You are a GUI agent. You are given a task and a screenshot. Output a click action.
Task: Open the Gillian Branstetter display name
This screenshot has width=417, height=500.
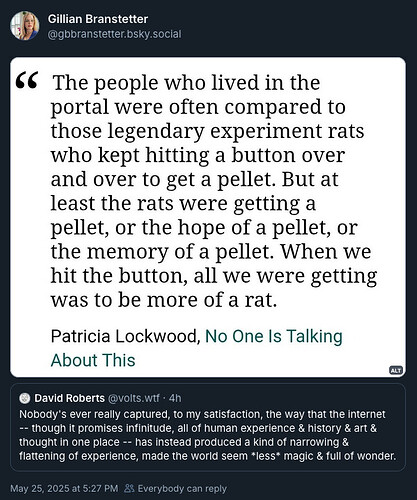coord(98,19)
